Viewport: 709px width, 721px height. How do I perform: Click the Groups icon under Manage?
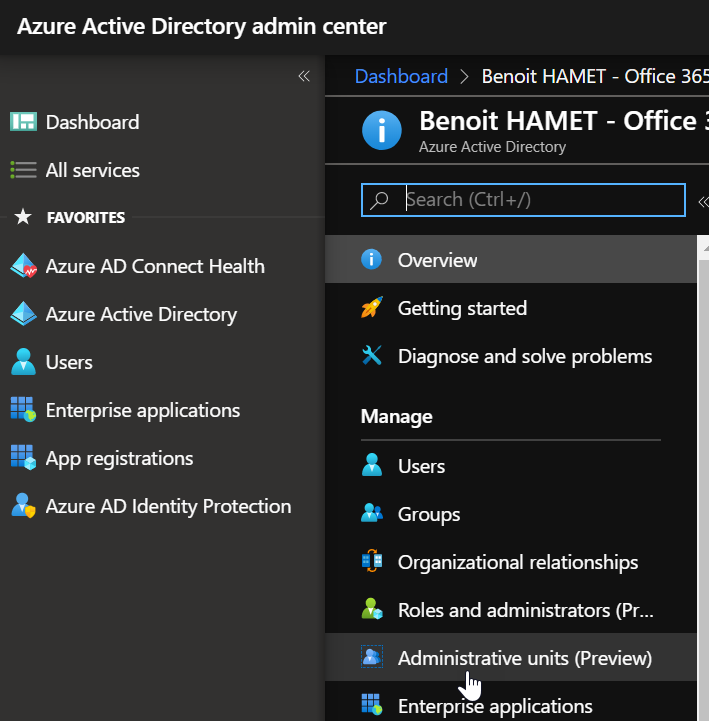coord(372,514)
